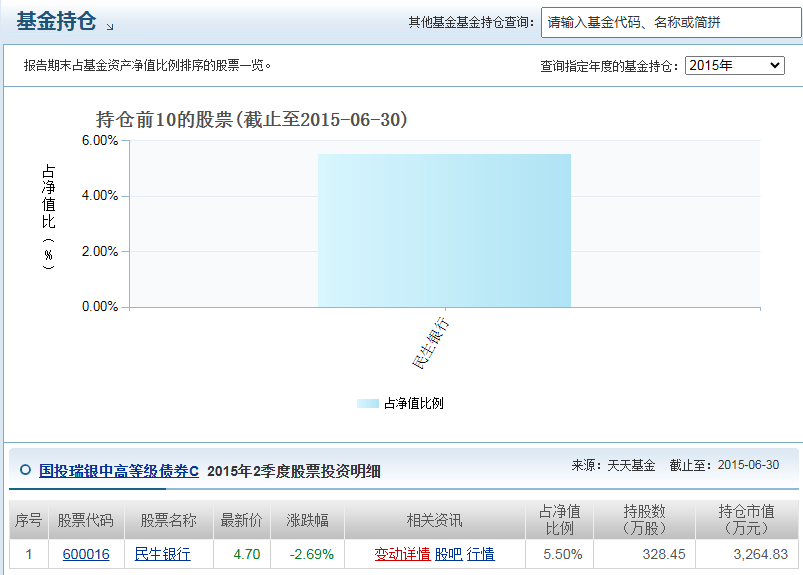Click the 其他基金基金持仓查询 label

(471, 23)
